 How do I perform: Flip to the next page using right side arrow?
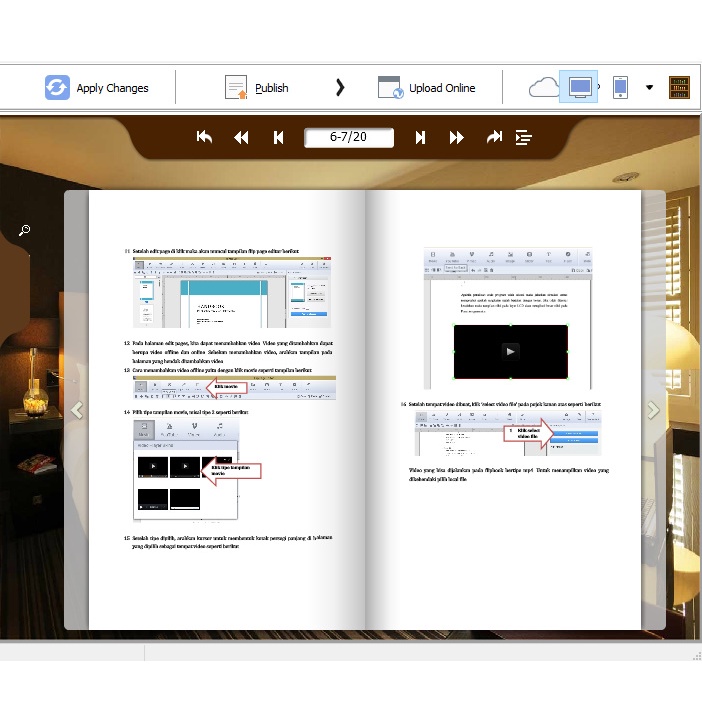[653, 410]
